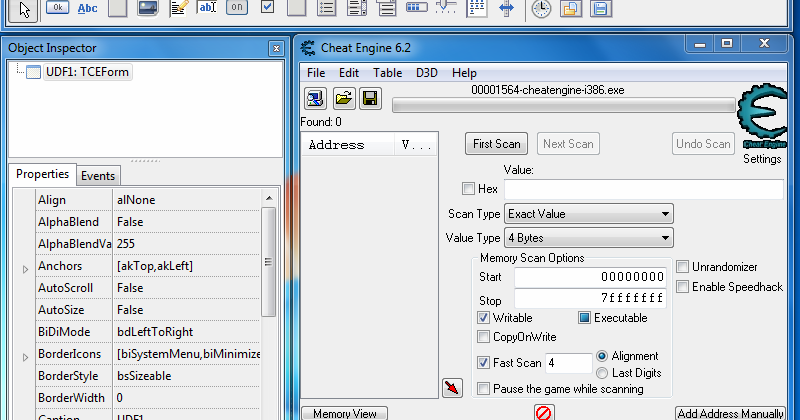
Task: Expand the Anchors property
Action: coord(25,269)
